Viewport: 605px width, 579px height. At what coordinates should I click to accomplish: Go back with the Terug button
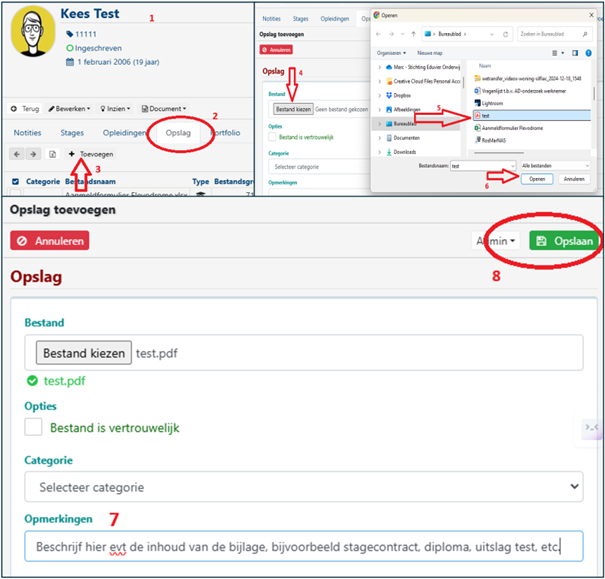tap(25, 109)
